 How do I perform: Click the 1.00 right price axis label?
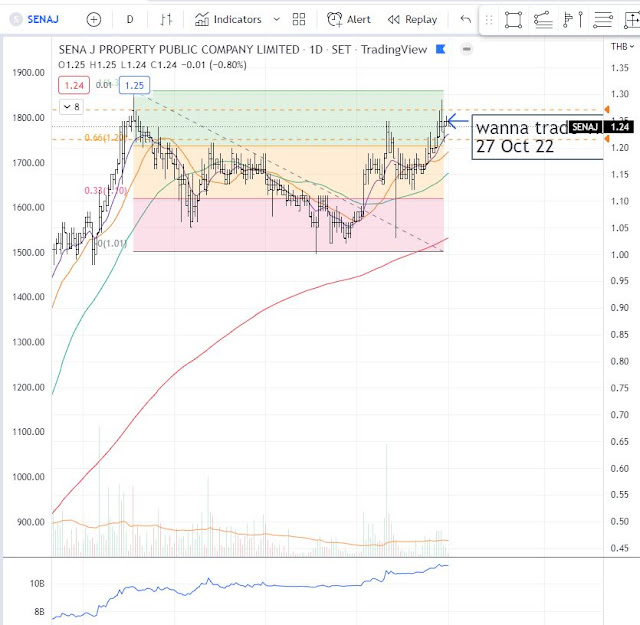tap(620, 254)
